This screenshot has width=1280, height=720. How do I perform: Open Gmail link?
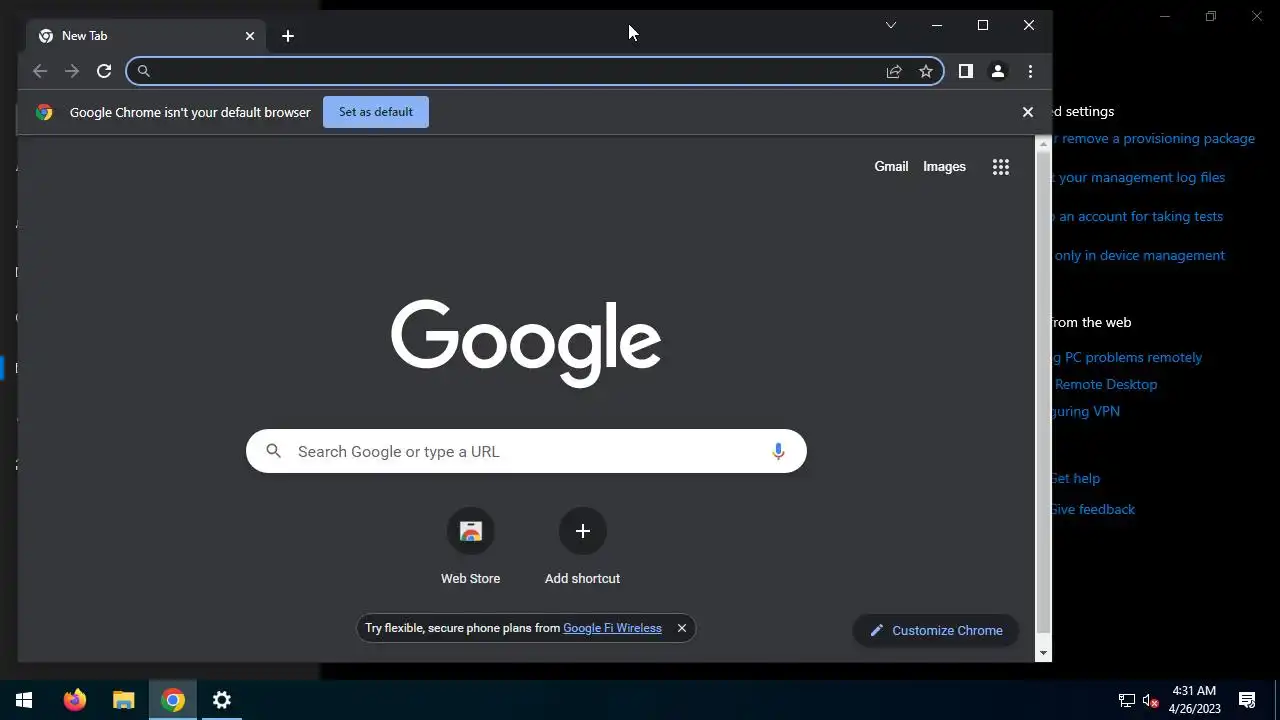click(891, 167)
